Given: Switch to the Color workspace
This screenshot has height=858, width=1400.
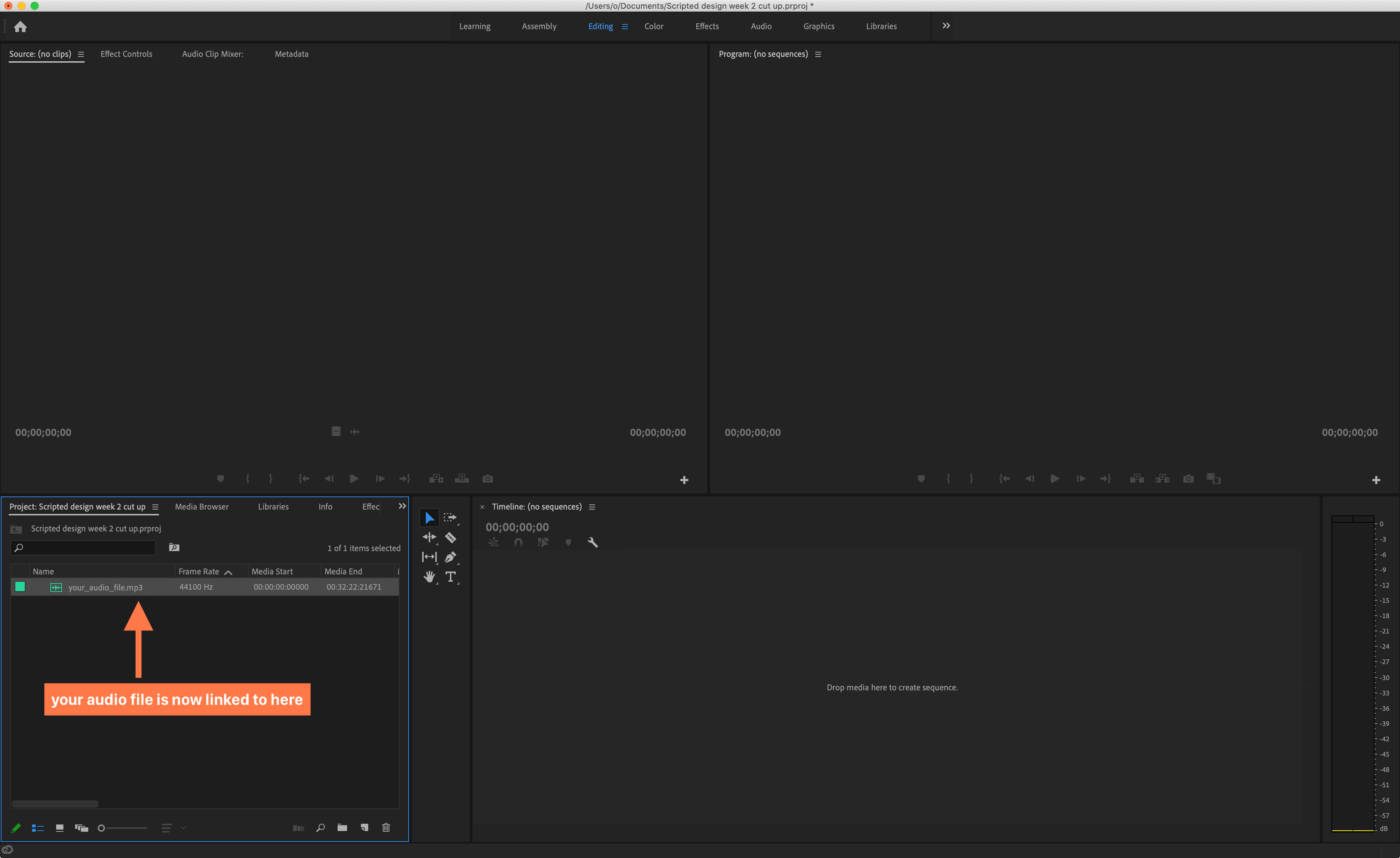Looking at the screenshot, I should [x=653, y=26].
